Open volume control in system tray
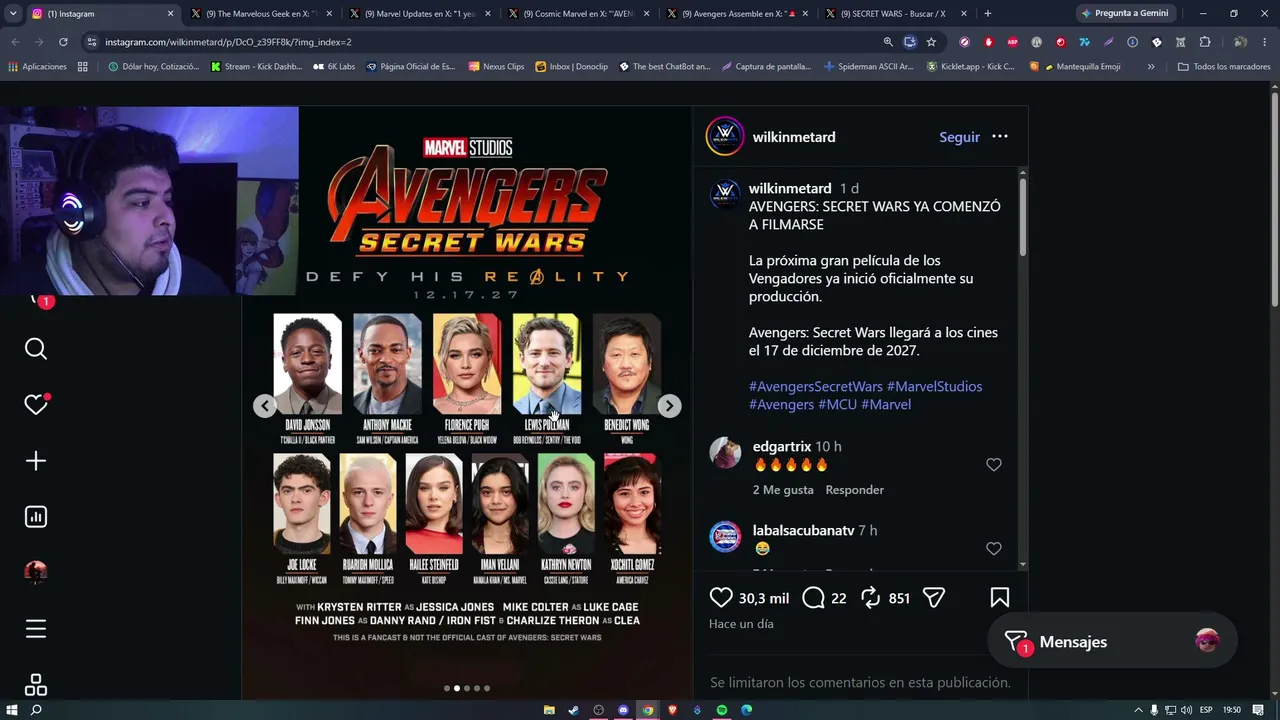 [1187, 710]
